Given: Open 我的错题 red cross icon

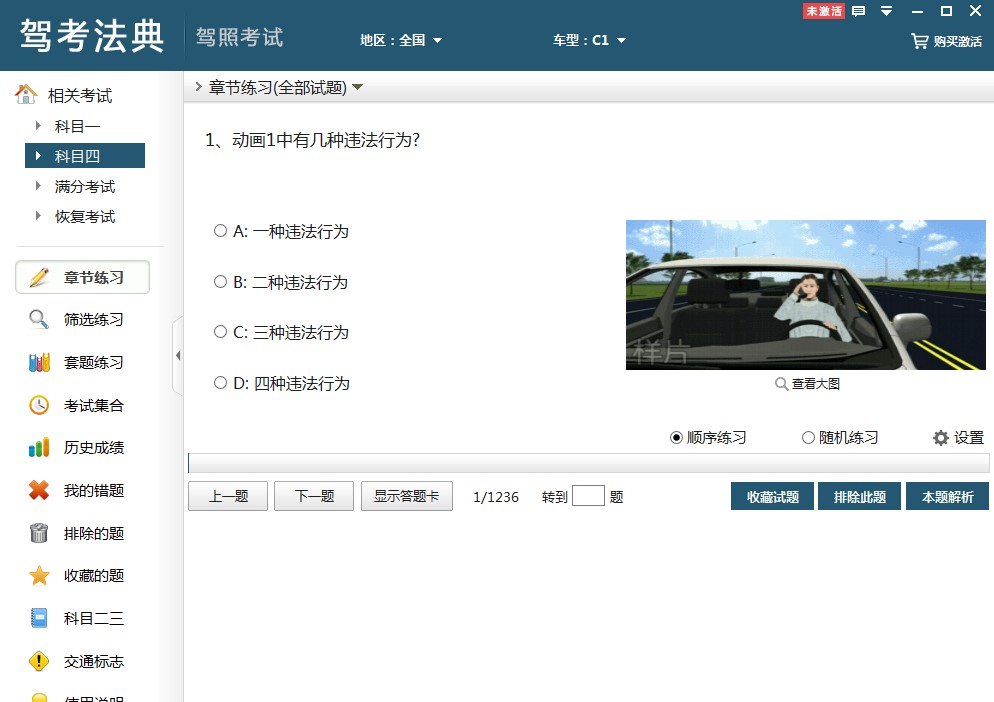Looking at the screenshot, I should 39,491.
